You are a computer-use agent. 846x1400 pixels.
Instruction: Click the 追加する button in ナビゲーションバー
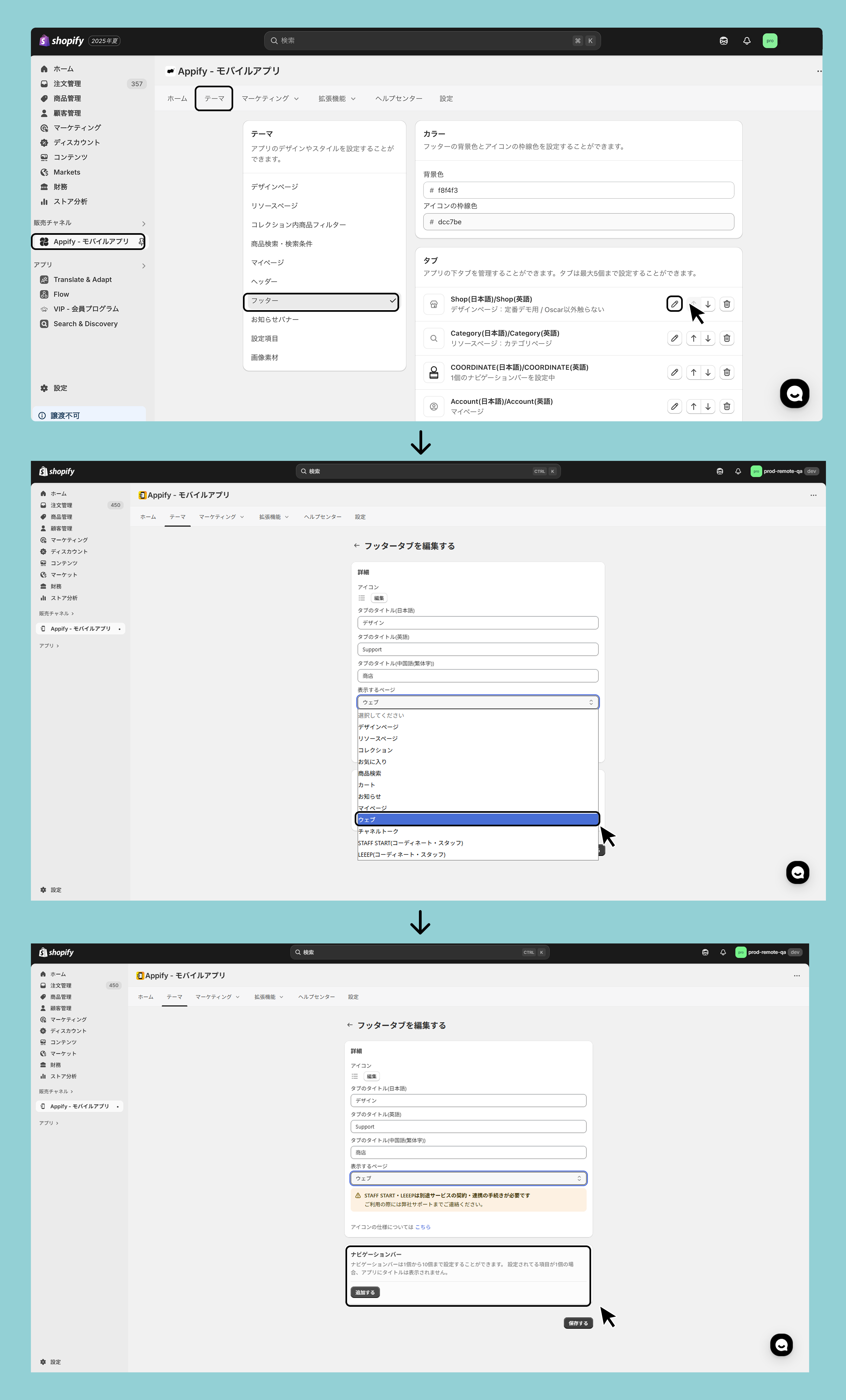365,1293
